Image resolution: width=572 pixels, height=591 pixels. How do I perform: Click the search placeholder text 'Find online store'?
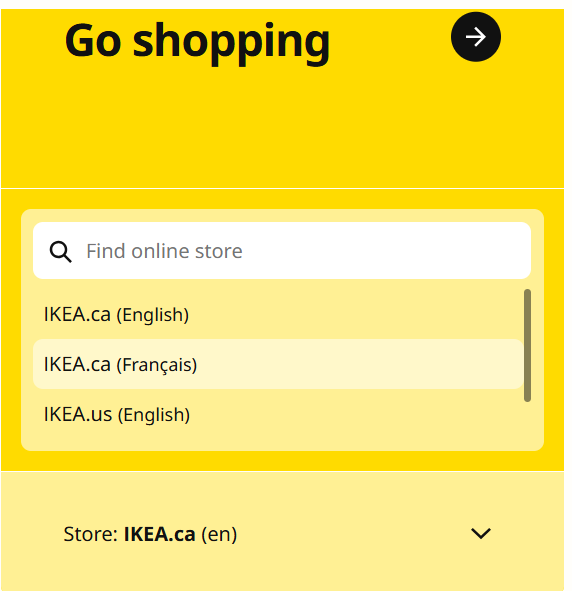(x=164, y=251)
